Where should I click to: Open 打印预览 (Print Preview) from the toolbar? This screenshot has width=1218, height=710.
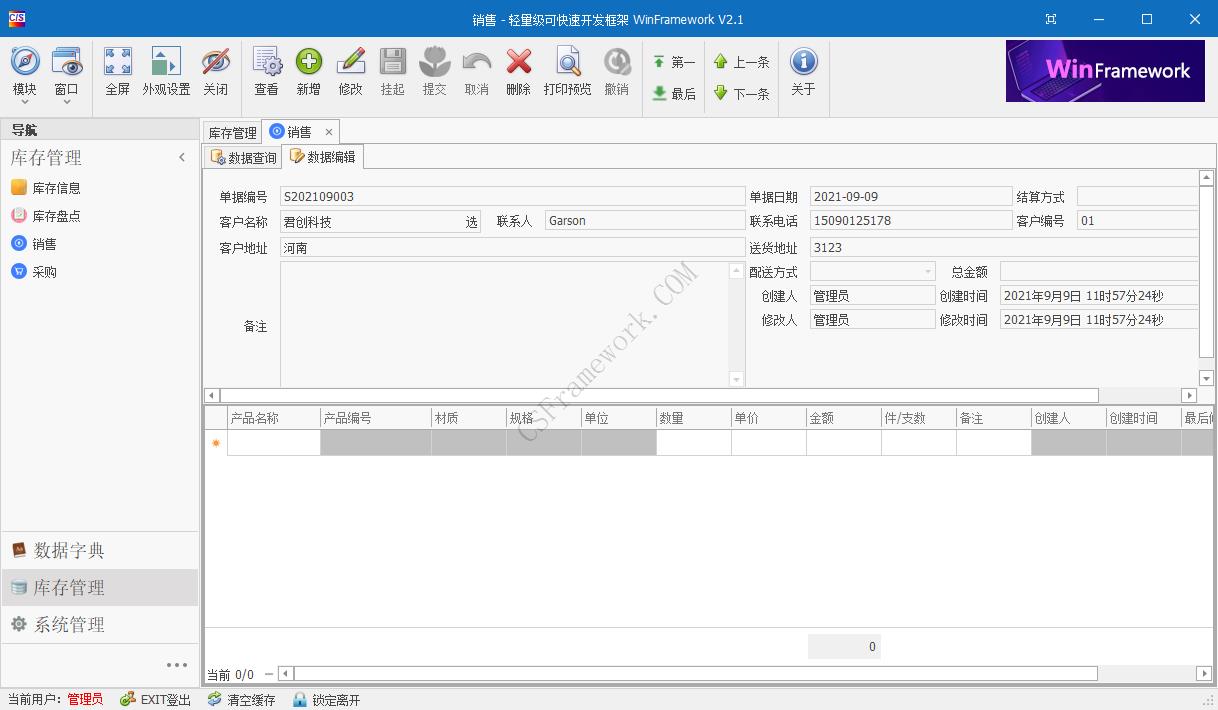point(567,71)
